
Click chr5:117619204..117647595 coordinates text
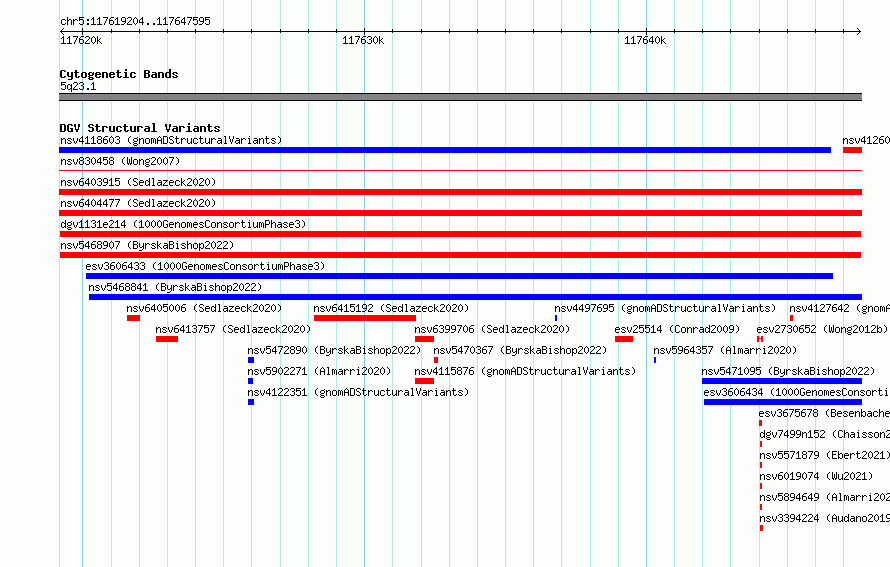(x=135, y=21)
